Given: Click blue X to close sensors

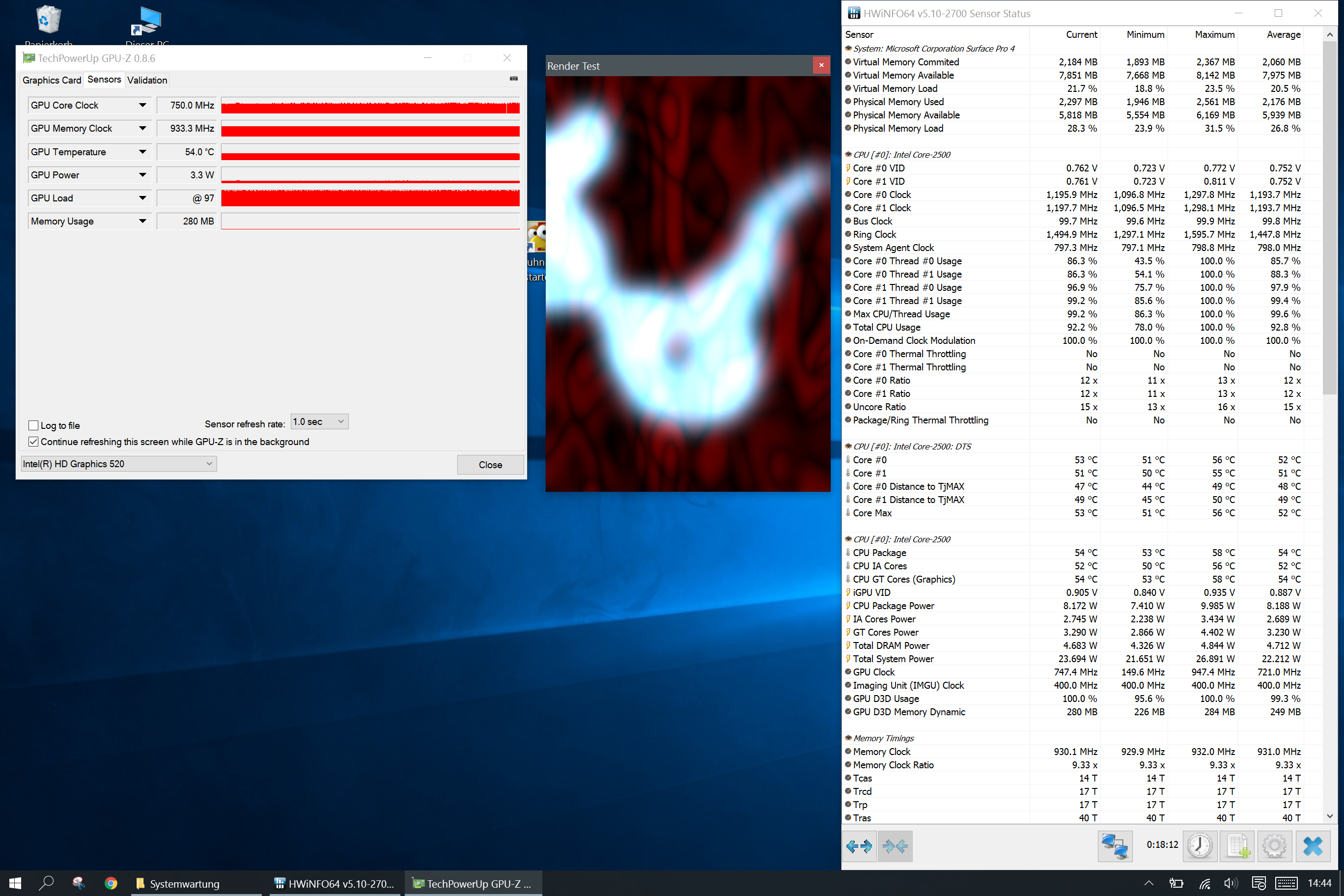Looking at the screenshot, I should click(x=1313, y=846).
